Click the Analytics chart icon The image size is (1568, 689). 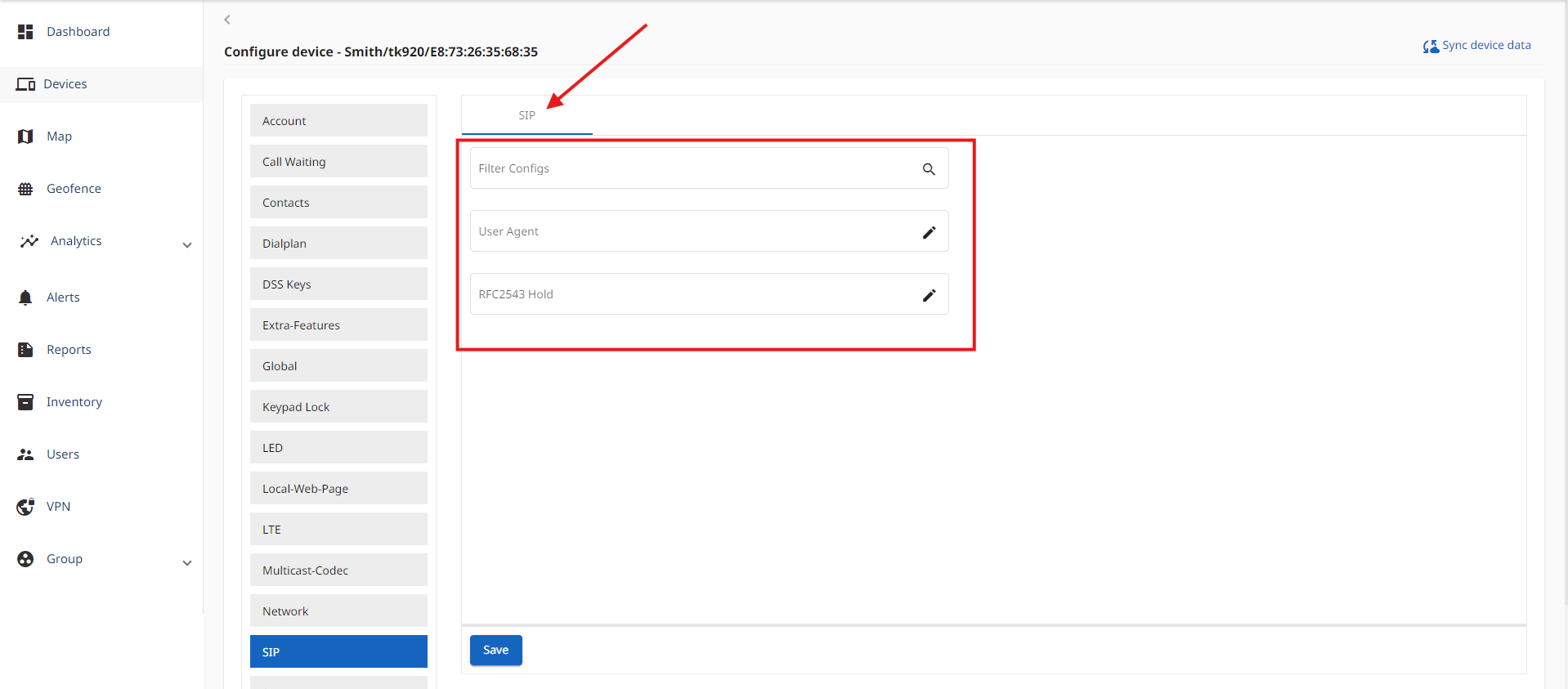point(29,241)
